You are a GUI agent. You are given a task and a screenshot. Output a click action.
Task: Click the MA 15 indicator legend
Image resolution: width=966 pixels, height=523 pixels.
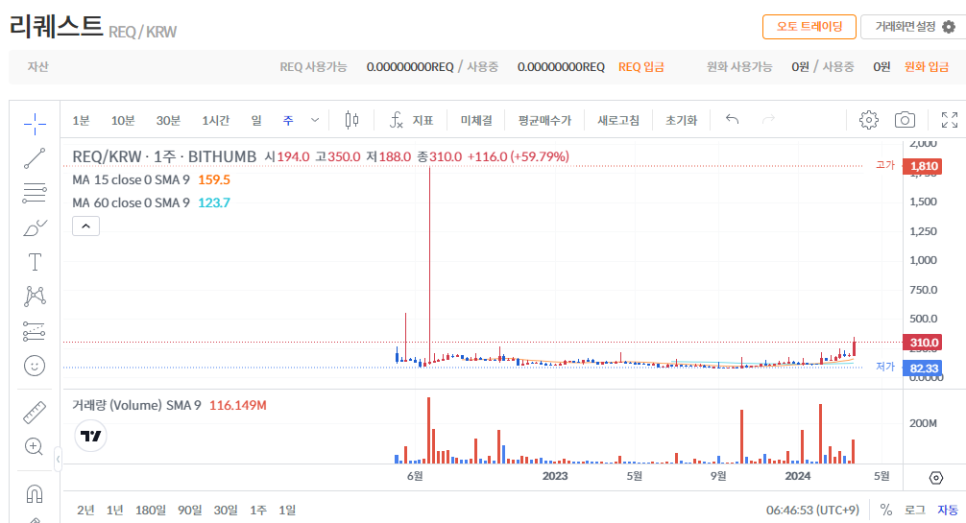(151, 180)
